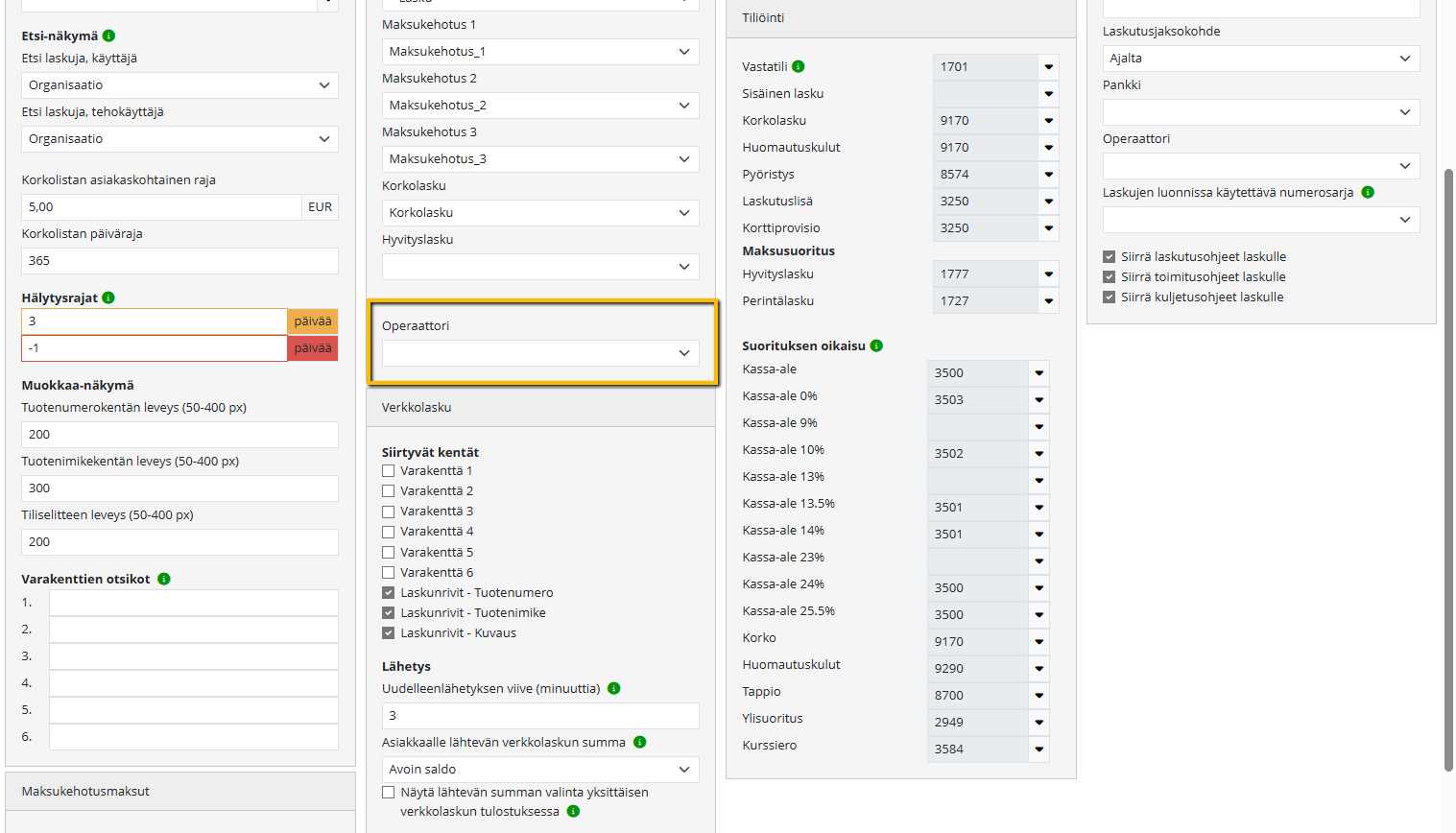Click info icon beside Uudelleenlähetyksen viive
The image size is (1456, 833).
pyautogui.click(x=614, y=688)
